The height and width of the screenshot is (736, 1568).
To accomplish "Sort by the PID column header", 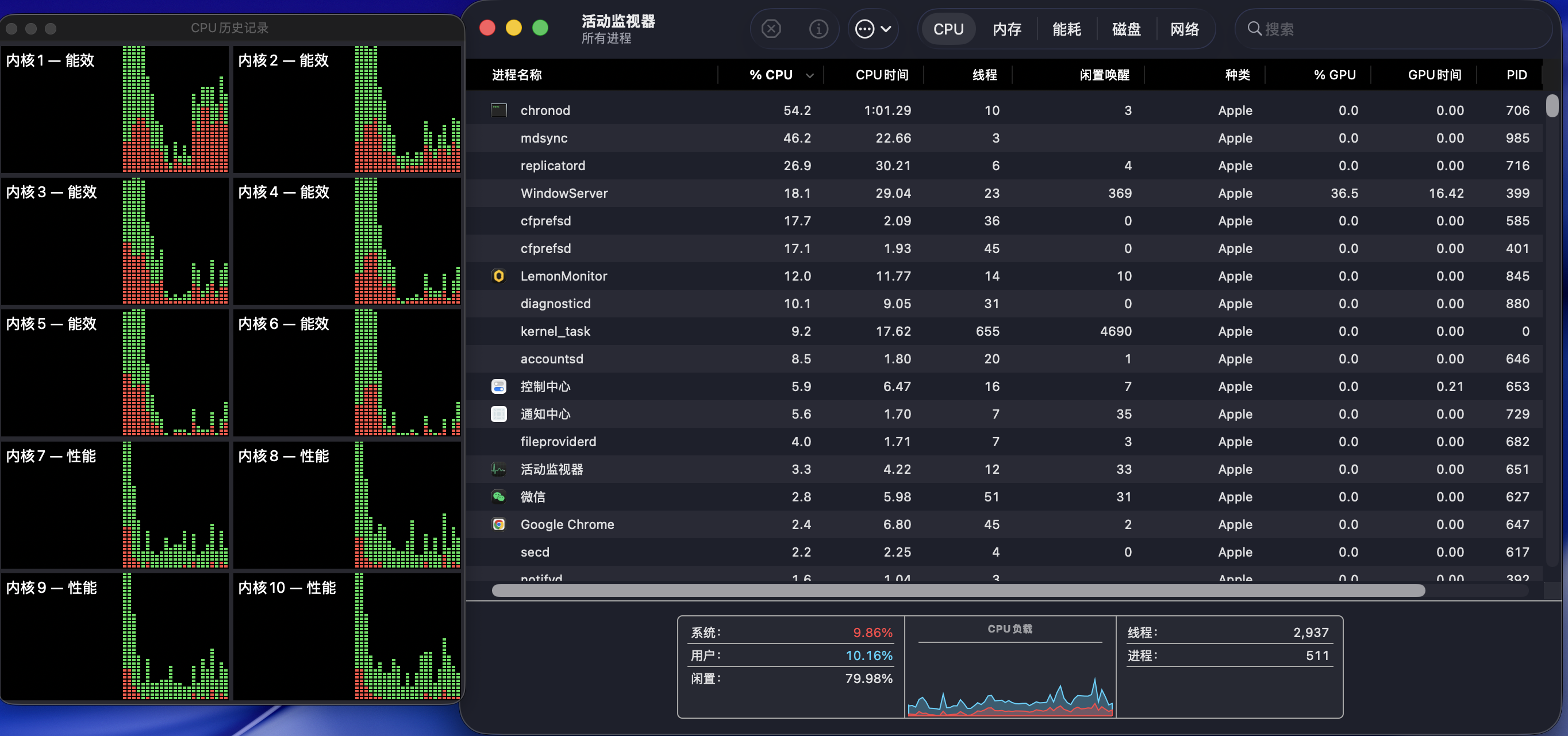I will [1516, 75].
